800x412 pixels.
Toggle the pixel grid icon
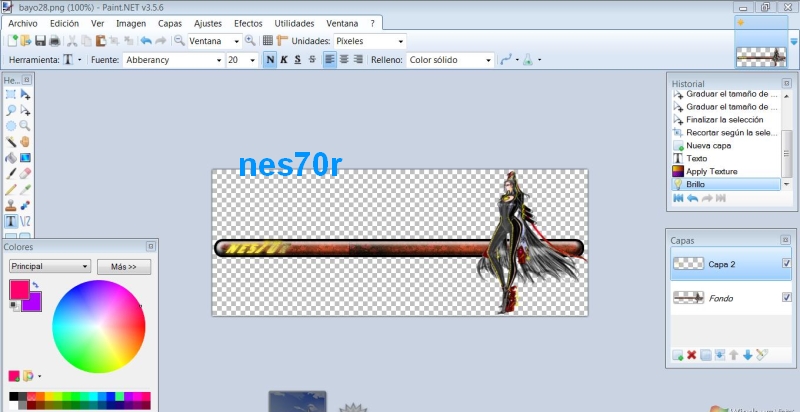[x=267, y=41]
